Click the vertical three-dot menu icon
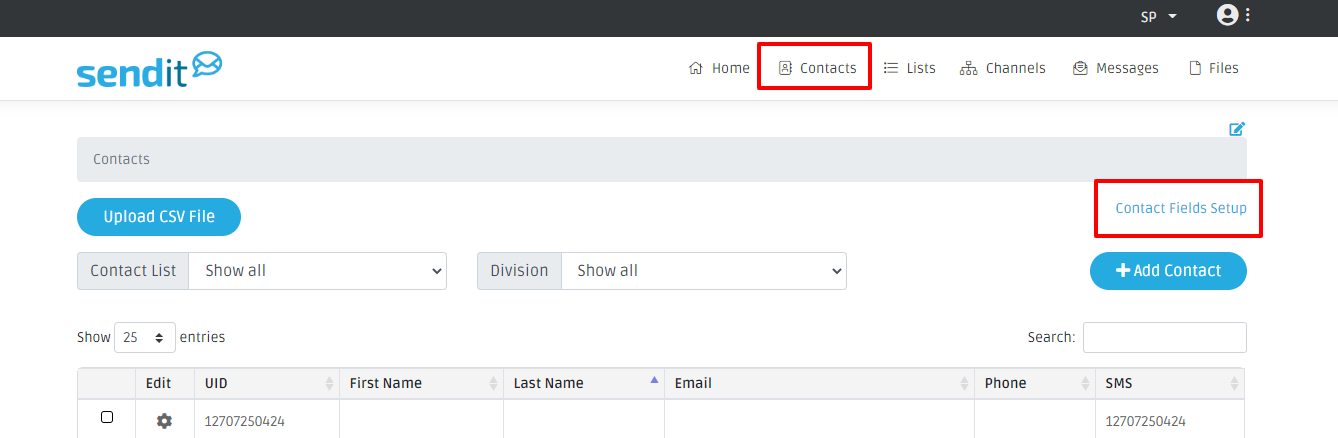This screenshot has height=438, width=1338. pyautogui.click(x=1248, y=15)
